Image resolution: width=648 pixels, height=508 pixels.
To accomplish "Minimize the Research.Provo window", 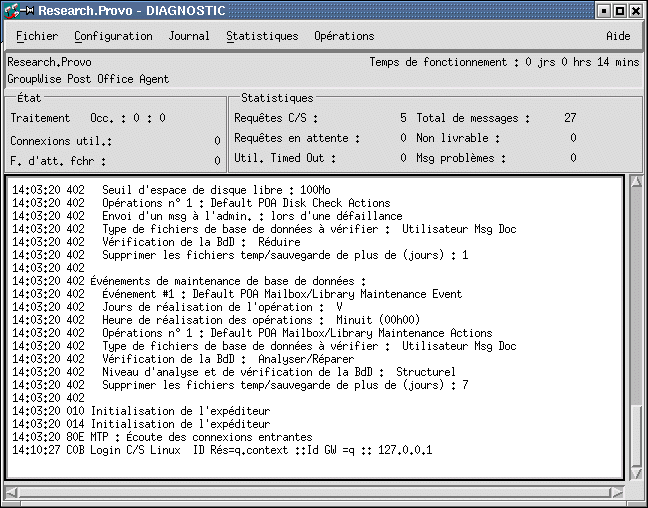I will pos(604,11).
